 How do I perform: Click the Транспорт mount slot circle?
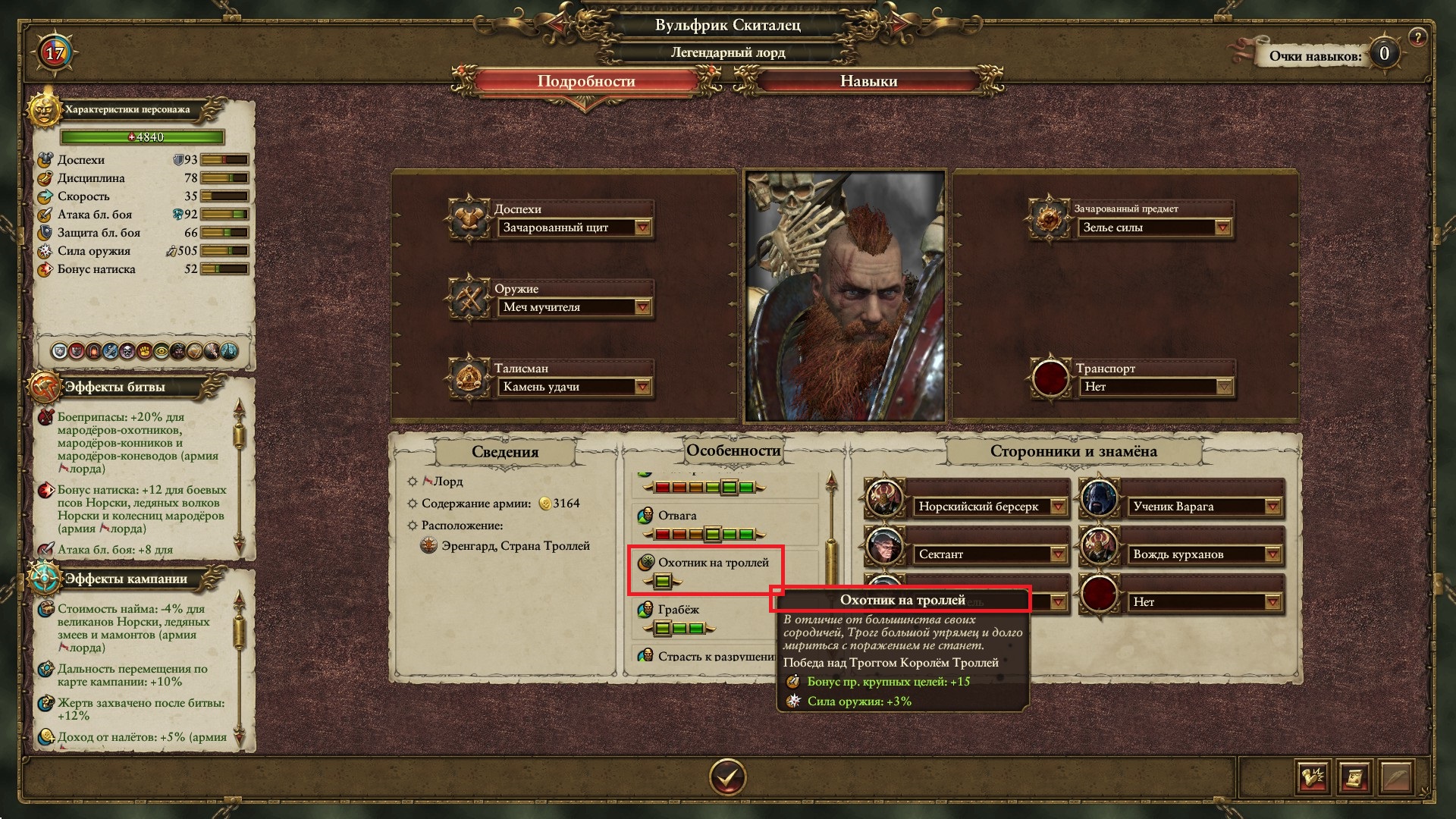coord(1050,378)
